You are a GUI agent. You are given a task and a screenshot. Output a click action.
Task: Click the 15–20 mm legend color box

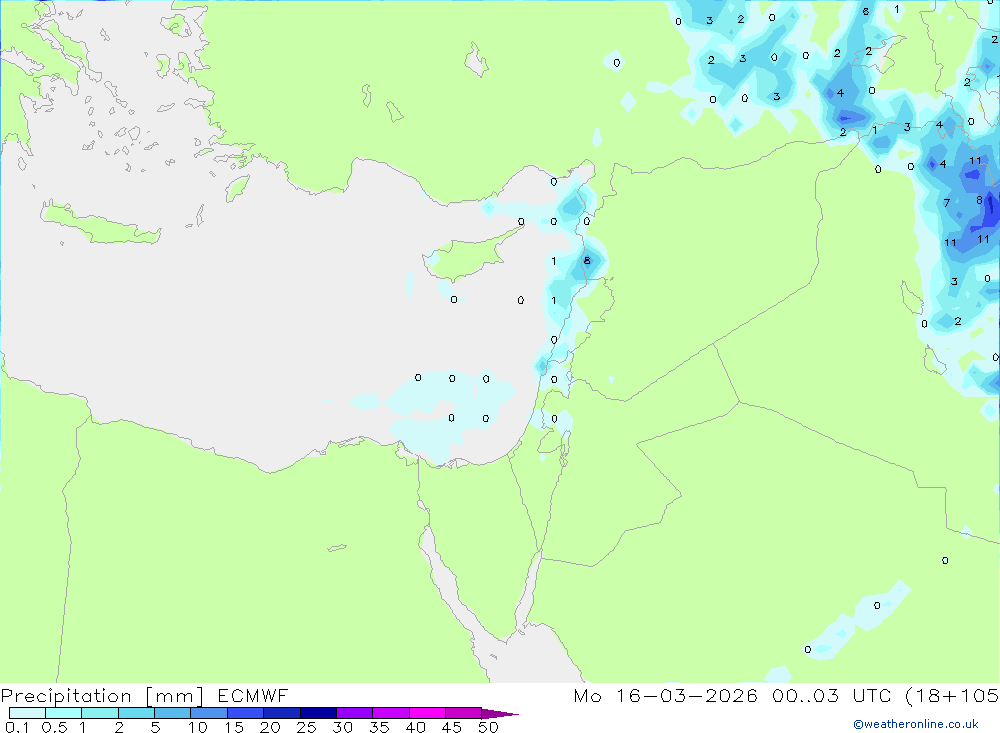point(245,713)
